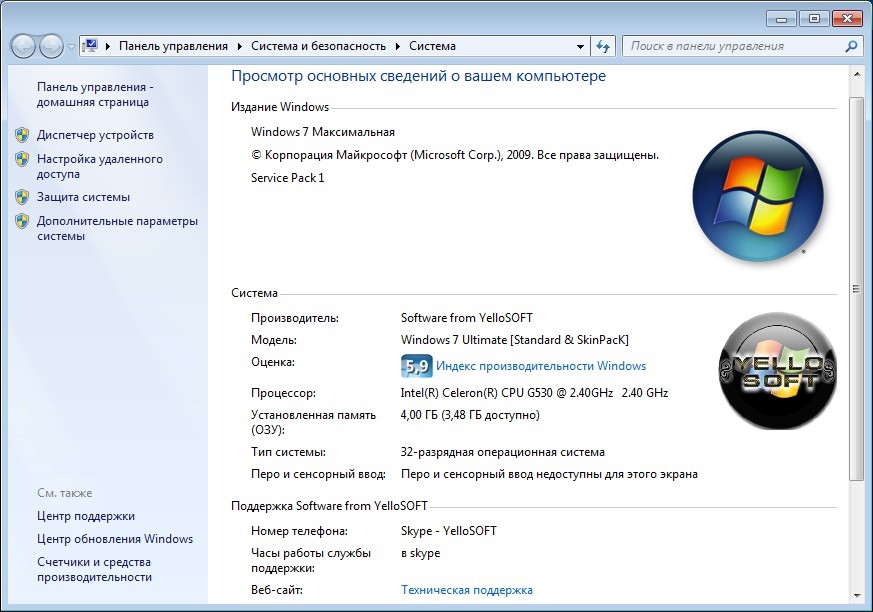Click the computer icon in address bar
The width and height of the screenshot is (873, 612).
click(x=90, y=46)
